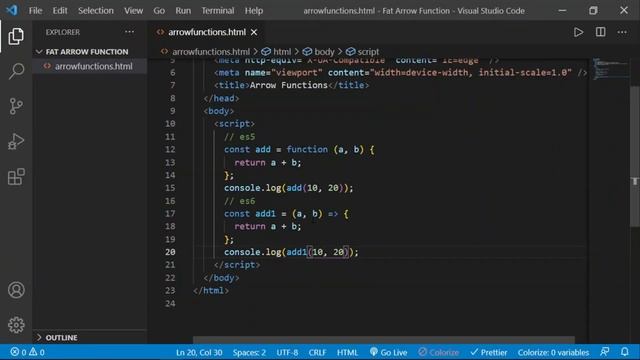Click 'add1' in the line 20 console.log
Viewport: 640px width, 360px height.
click(296, 252)
